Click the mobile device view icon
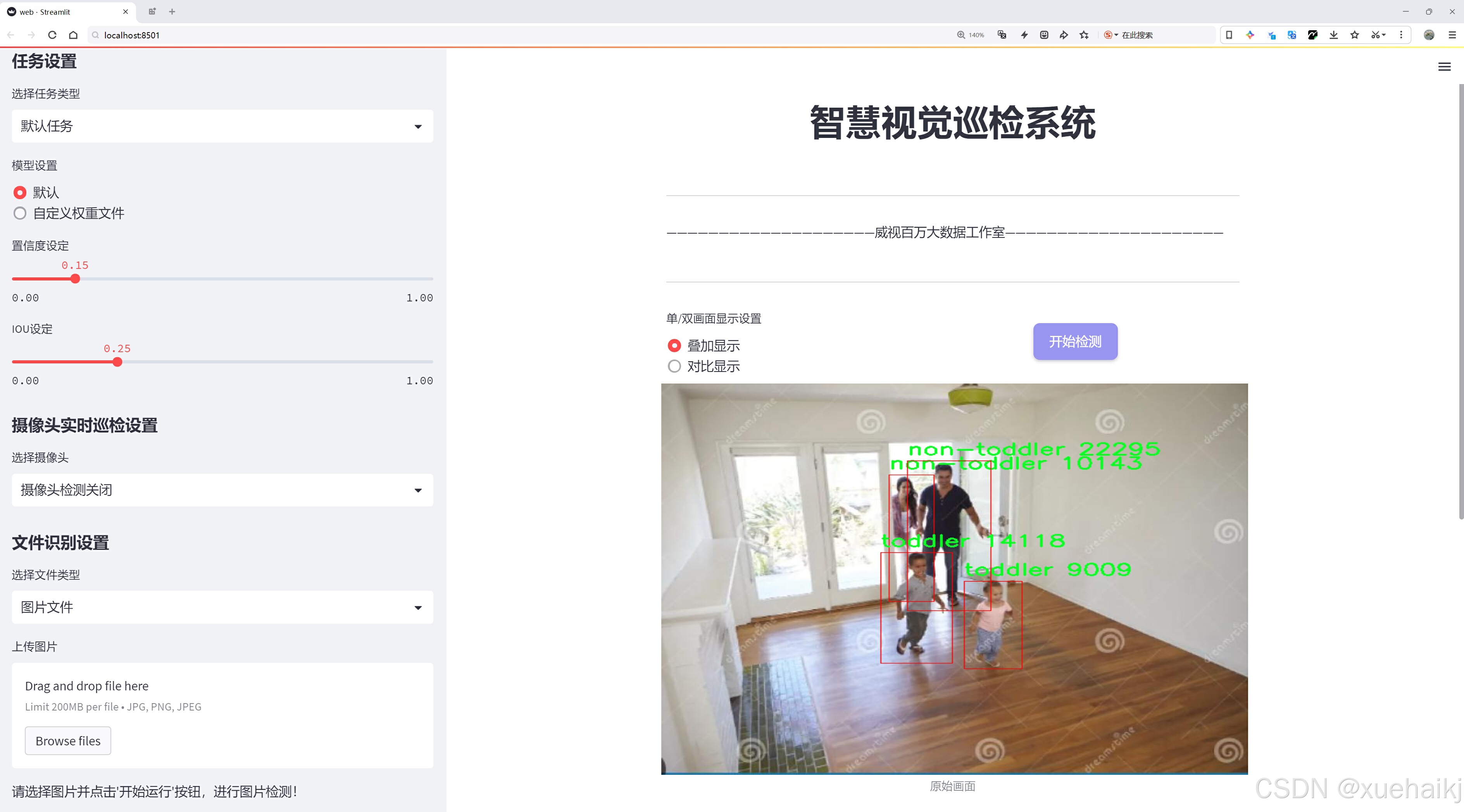Viewport: 1464px width, 812px height. pos(1229,34)
